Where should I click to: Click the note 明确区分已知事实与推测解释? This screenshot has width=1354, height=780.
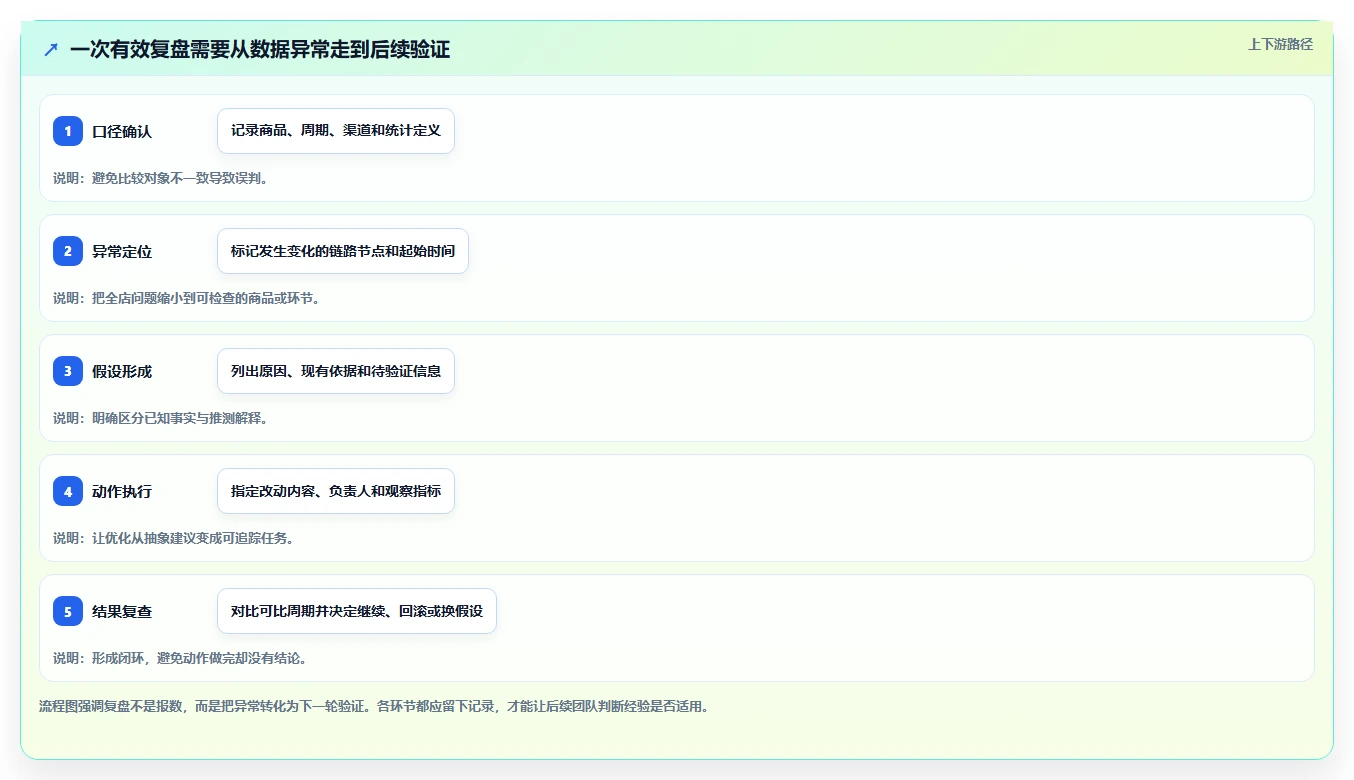click(161, 418)
